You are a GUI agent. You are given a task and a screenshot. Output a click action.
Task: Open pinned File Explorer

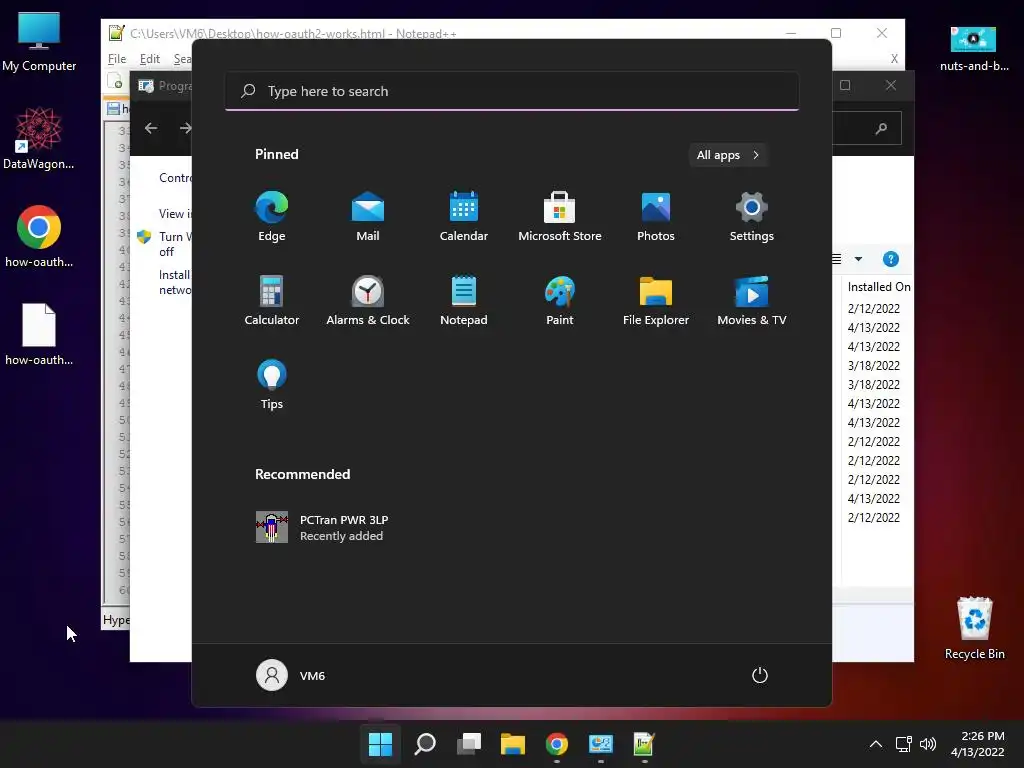pyautogui.click(x=656, y=300)
